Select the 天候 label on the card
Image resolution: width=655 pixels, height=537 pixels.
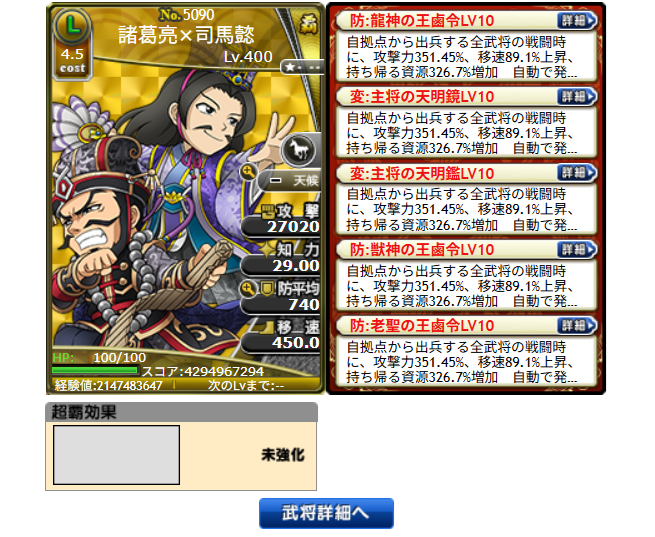pyautogui.click(x=305, y=181)
